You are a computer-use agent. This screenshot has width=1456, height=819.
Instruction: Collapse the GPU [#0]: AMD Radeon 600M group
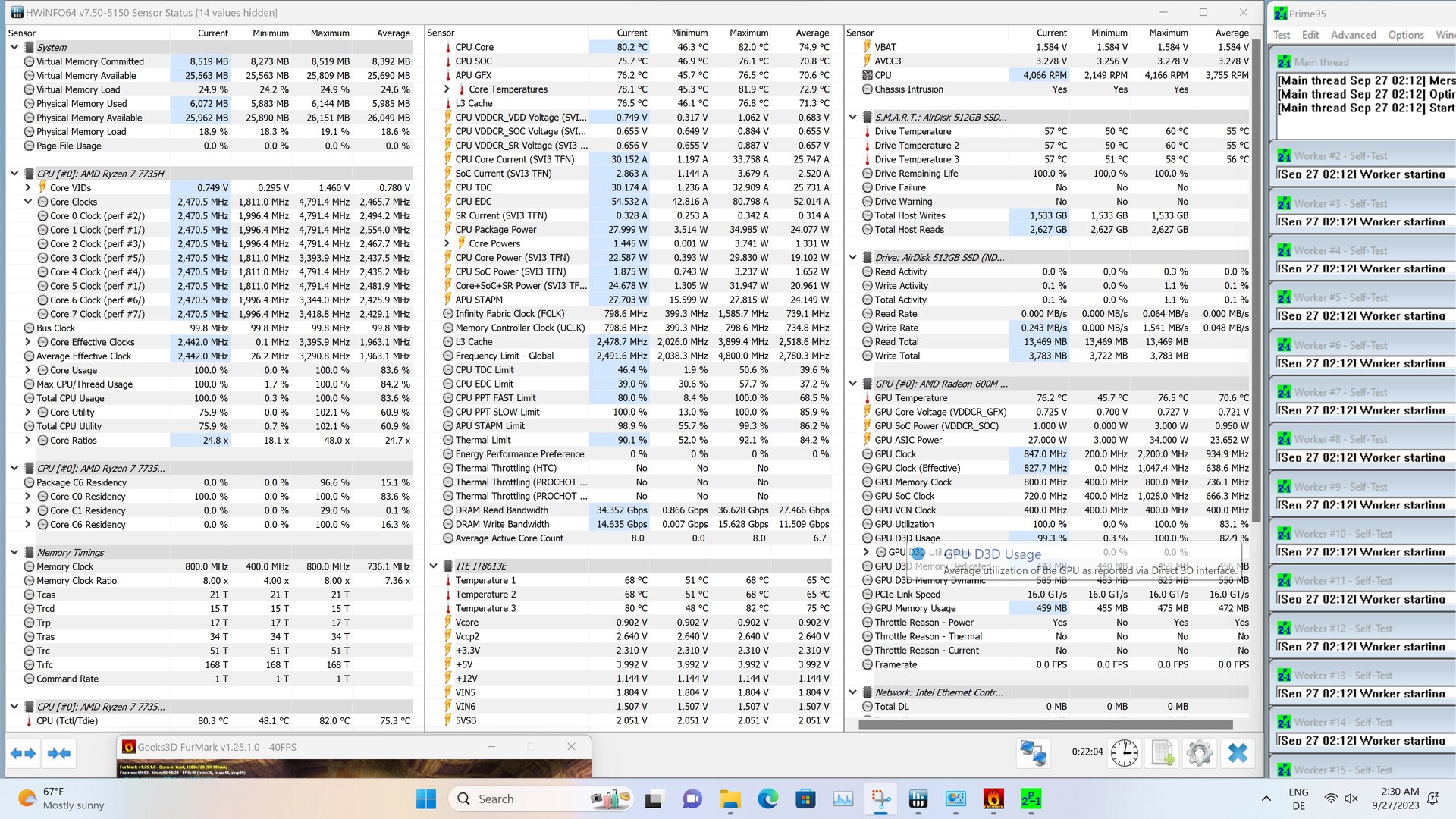[853, 384]
